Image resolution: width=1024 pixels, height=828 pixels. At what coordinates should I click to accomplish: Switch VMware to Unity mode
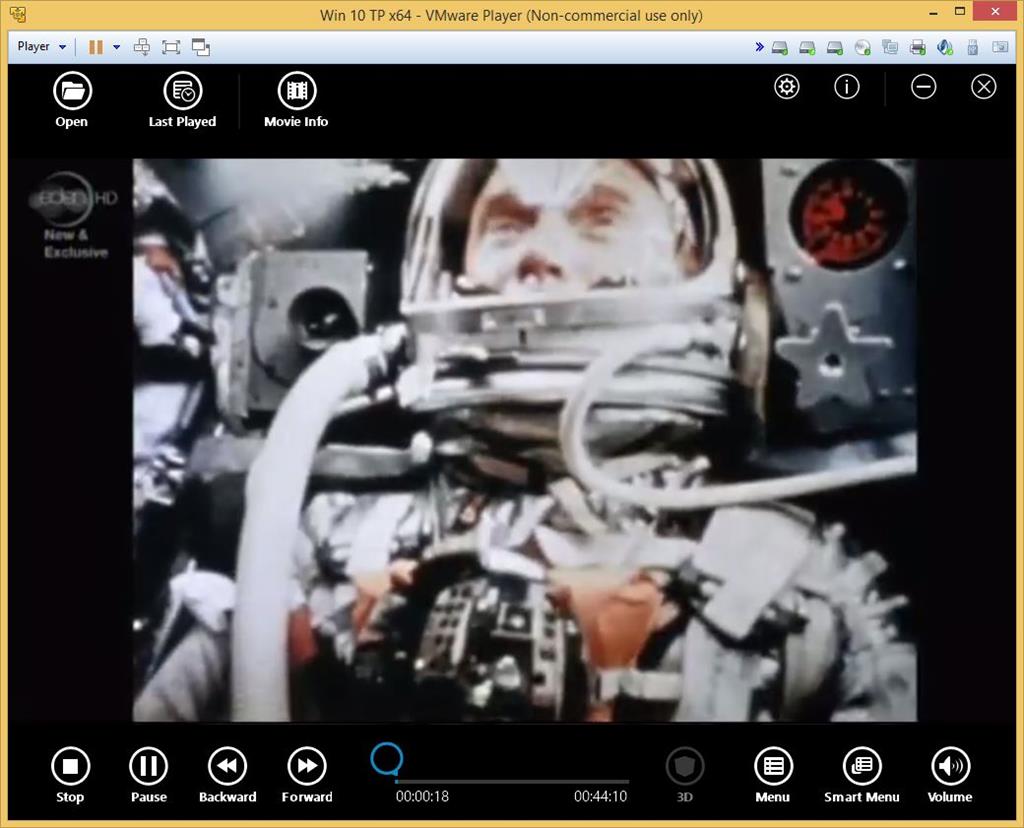pyautogui.click(x=200, y=47)
